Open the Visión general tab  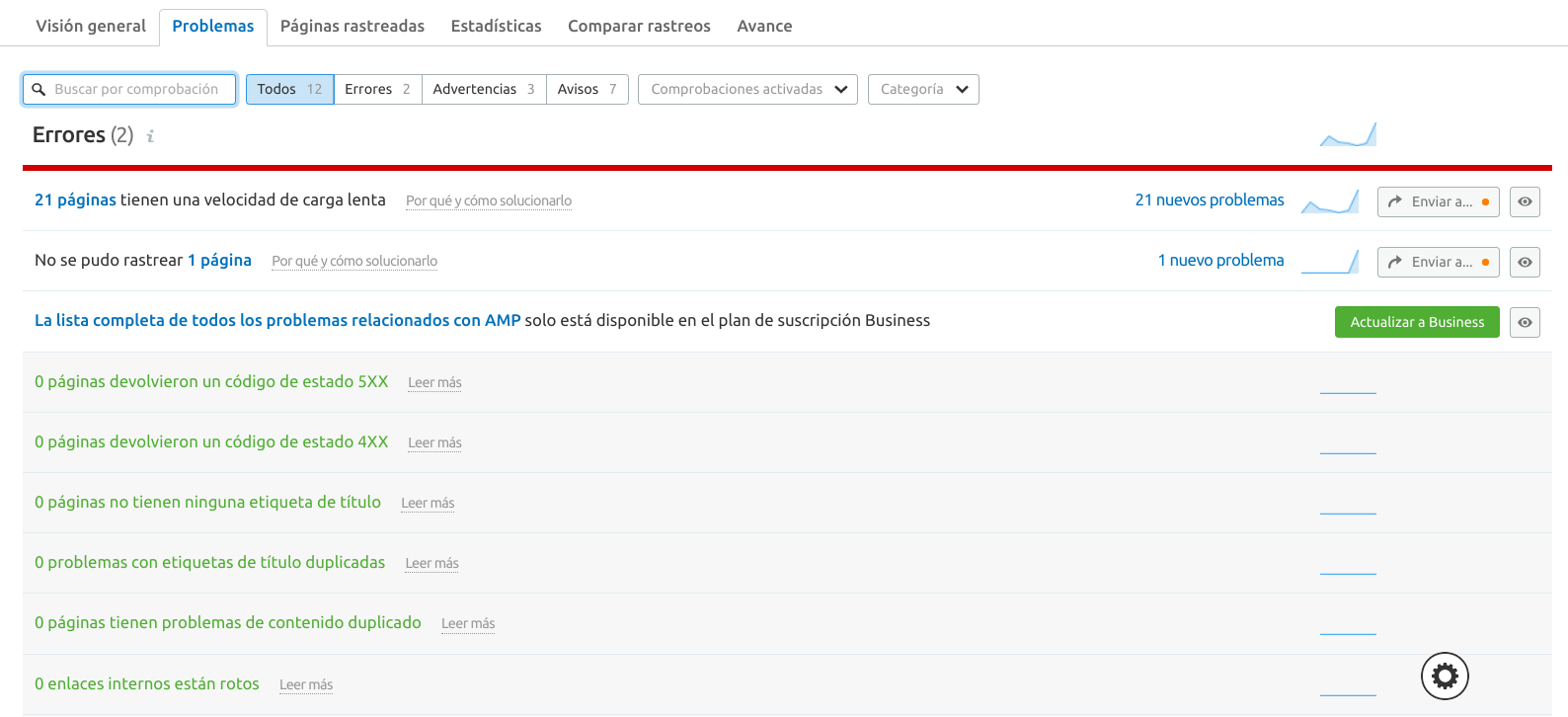coord(91,26)
